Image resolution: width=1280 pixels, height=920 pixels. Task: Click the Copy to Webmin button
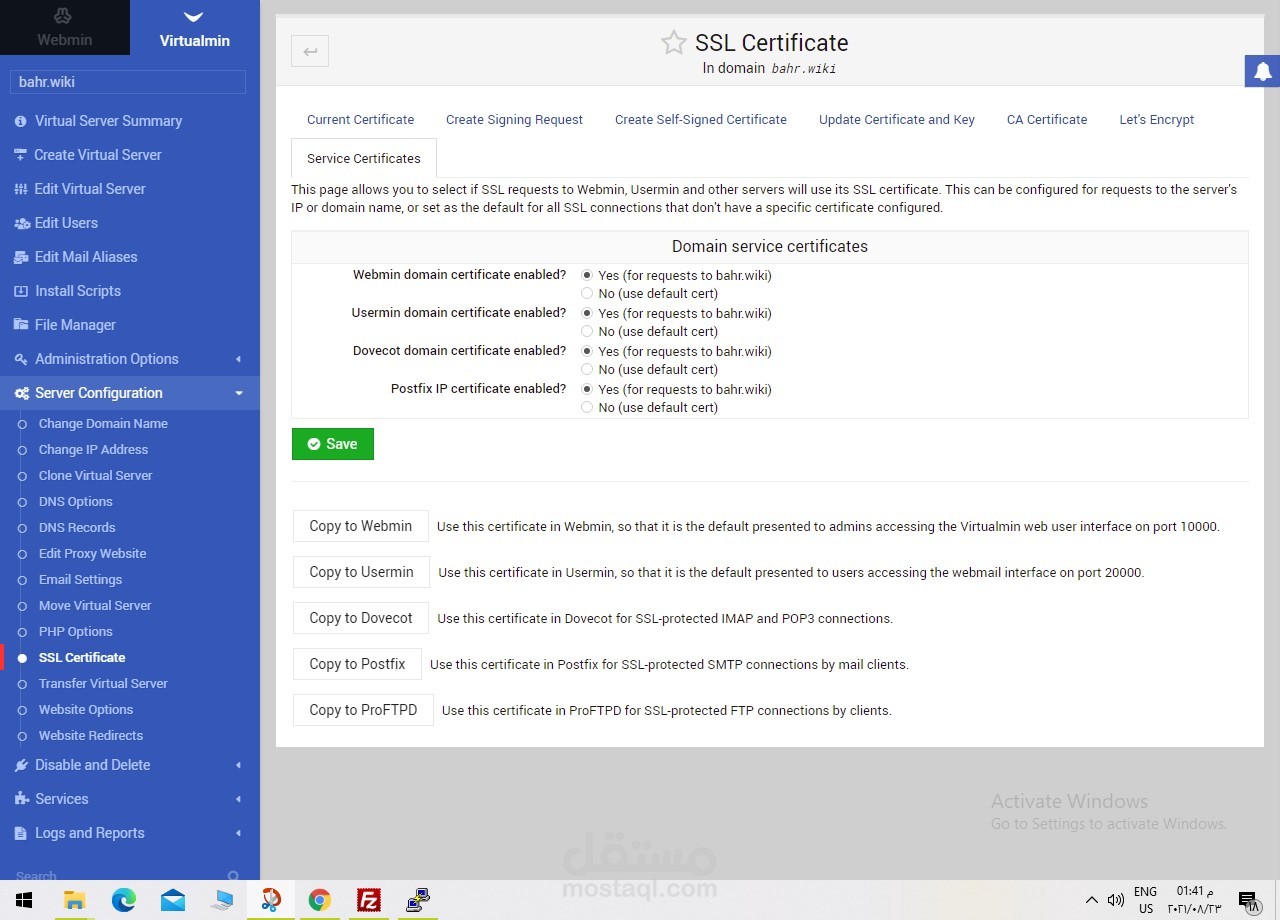click(x=361, y=526)
